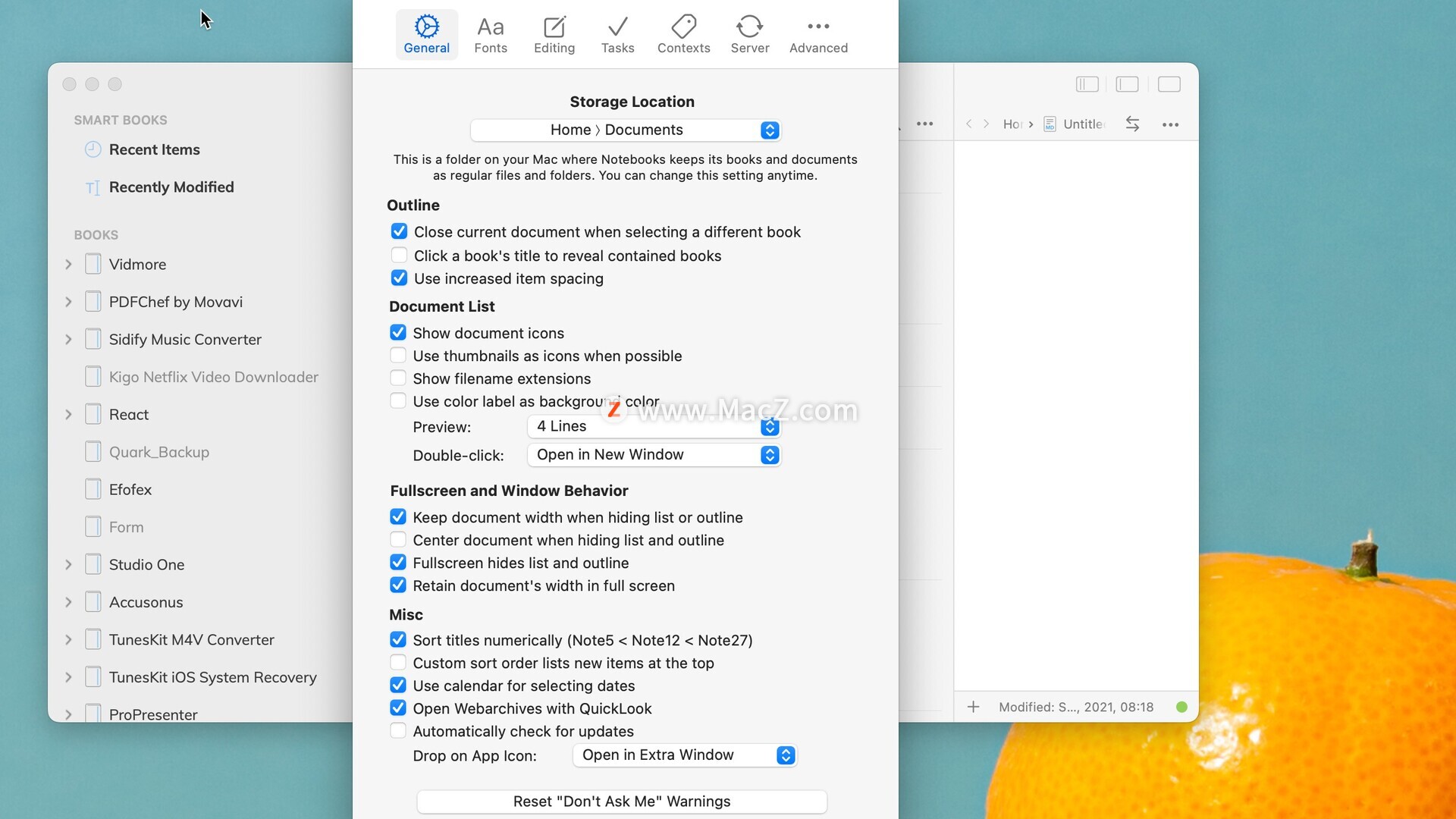Click the Form book icon
The image size is (1456, 819).
click(x=93, y=527)
